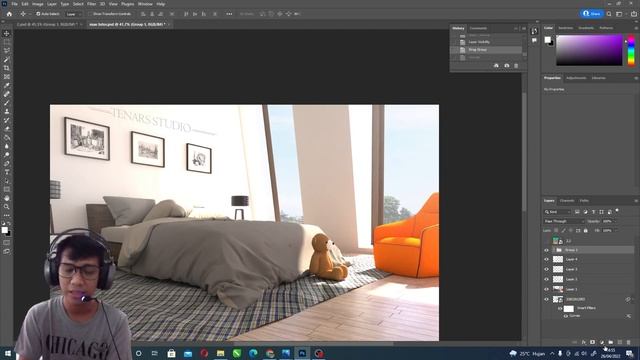Select the Crop tool
This screenshot has width=640, height=360.
(7, 68)
